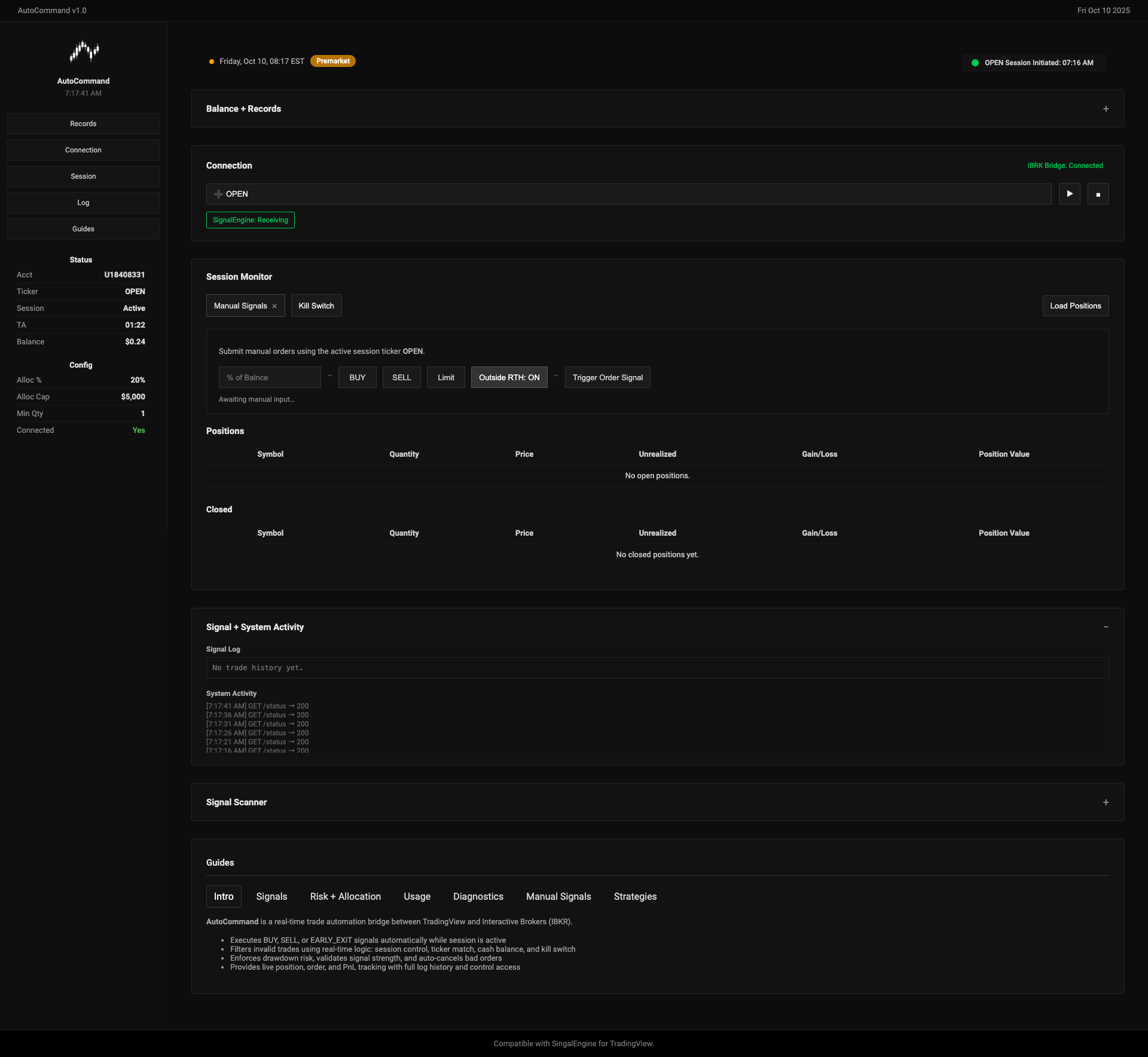Screen dimensions: 1148x1057
Task: Click Positions table Symbol header
Action: (270, 454)
